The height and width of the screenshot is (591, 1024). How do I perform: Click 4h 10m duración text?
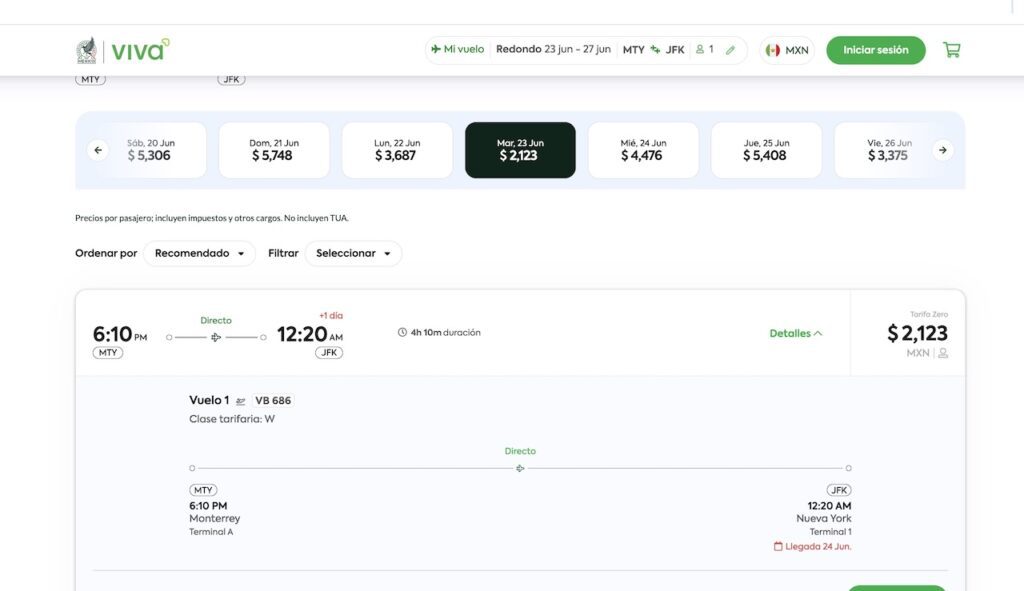[445, 332]
